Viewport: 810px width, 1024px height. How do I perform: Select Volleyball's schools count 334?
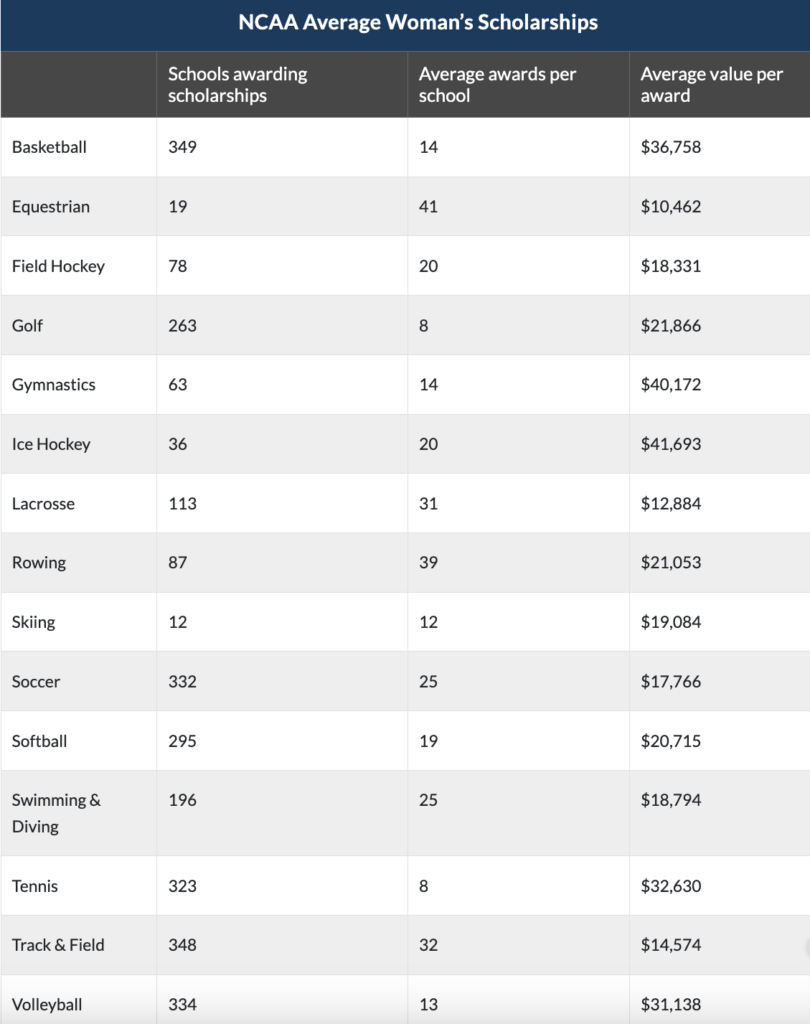(182, 1004)
